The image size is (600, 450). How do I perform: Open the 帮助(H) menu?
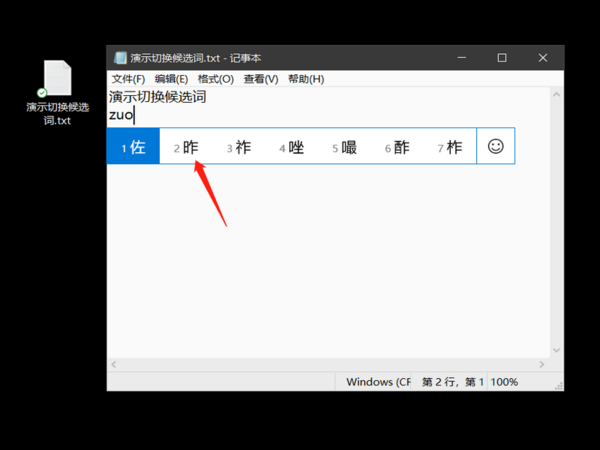point(306,79)
